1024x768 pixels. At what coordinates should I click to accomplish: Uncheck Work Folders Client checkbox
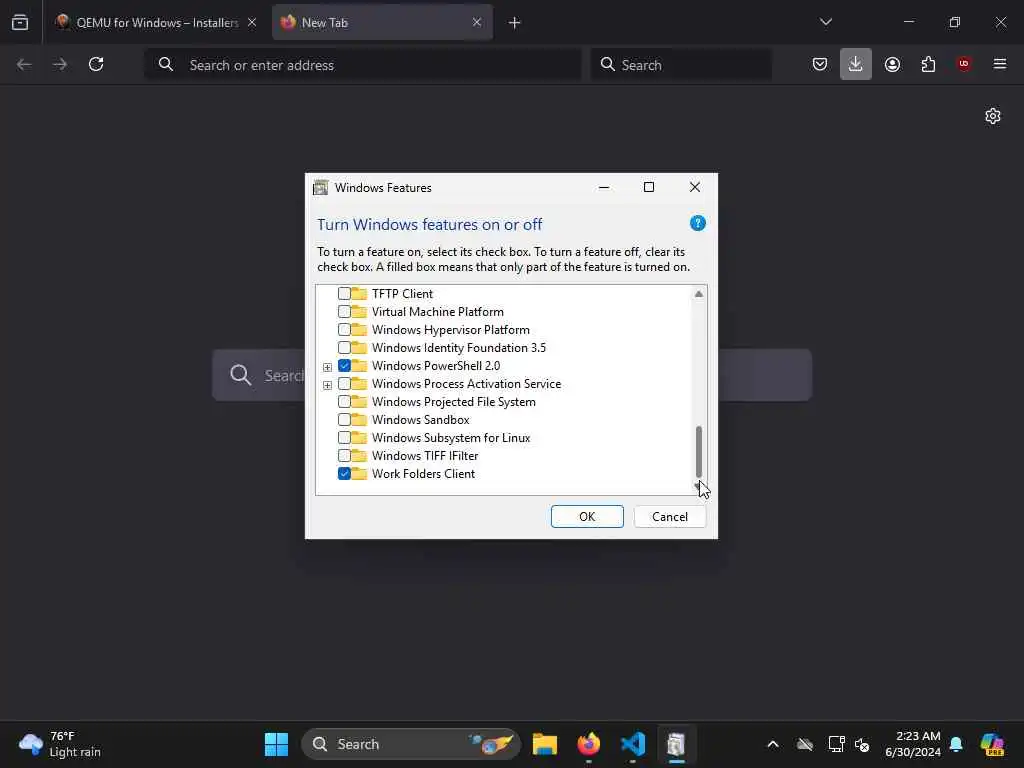[344, 473]
